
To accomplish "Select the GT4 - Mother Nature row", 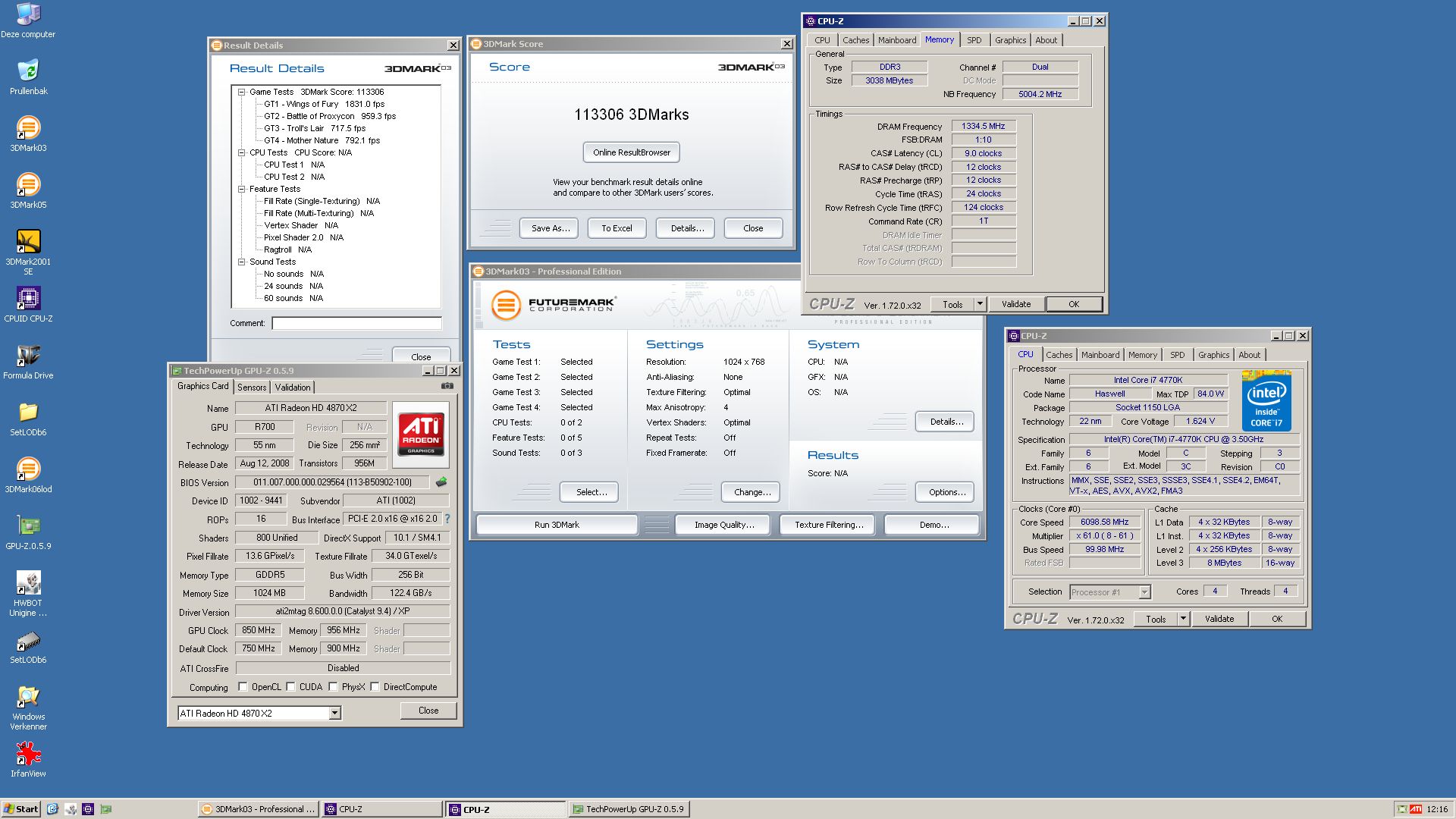I will tap(322, 140).
